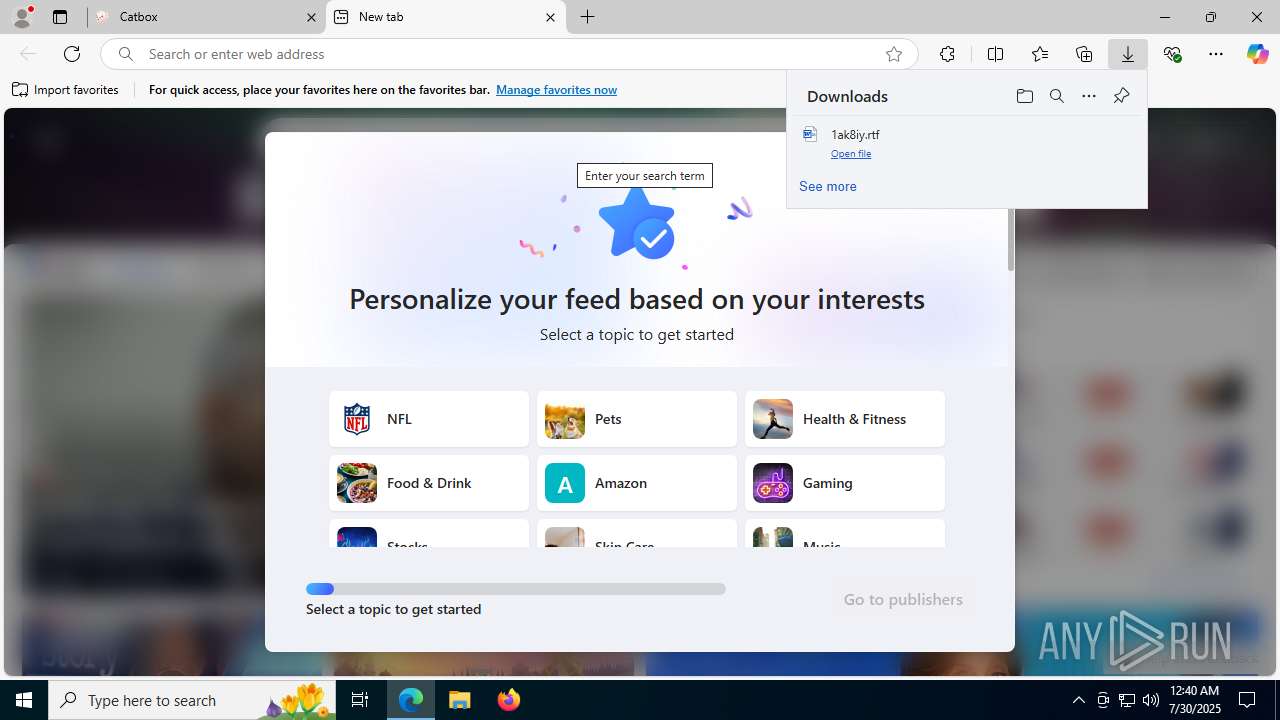Add this page to favorites star
The height and width of the screenshot is (720, 1280).
point(894,54)
